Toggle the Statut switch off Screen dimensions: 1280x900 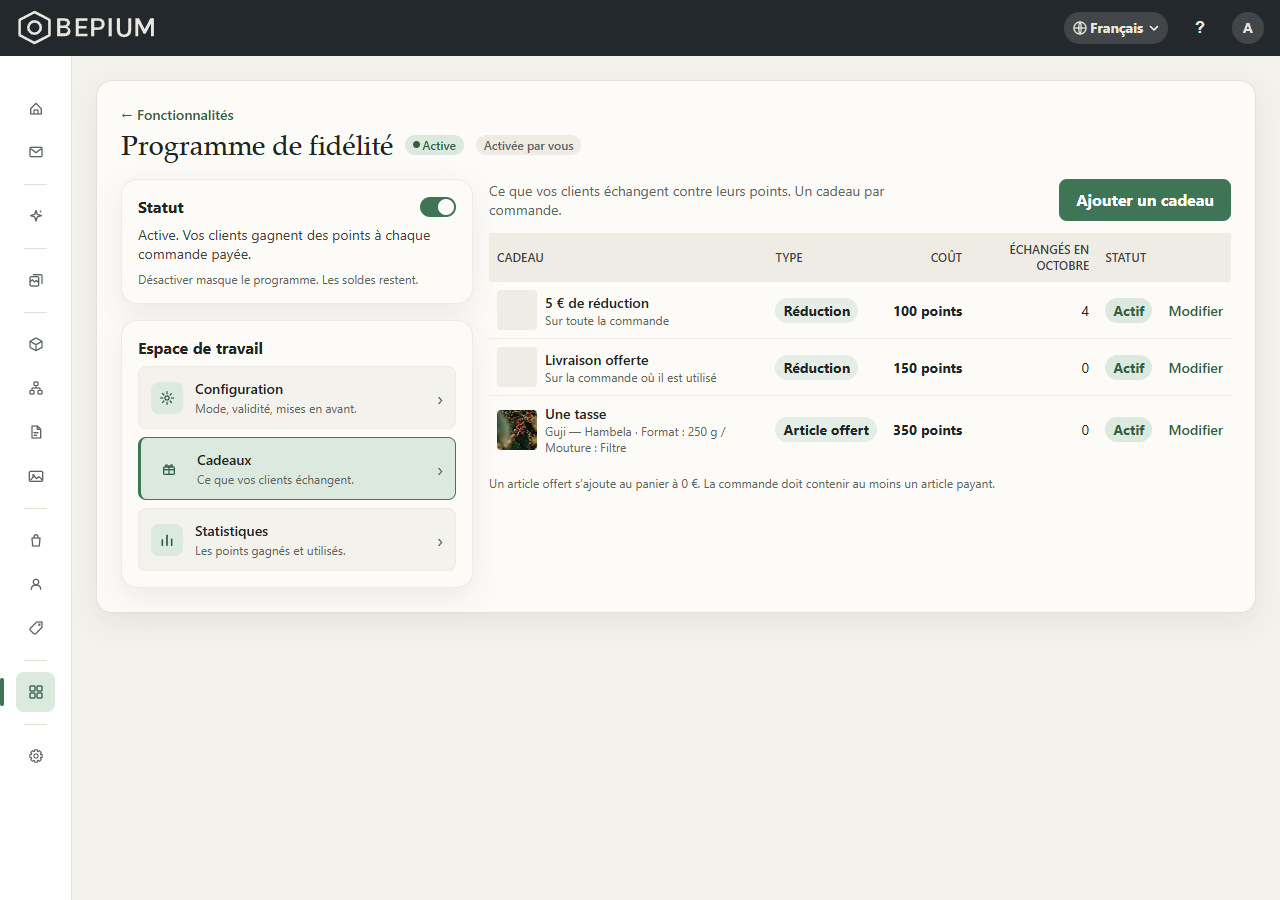(x=438, y=207)
